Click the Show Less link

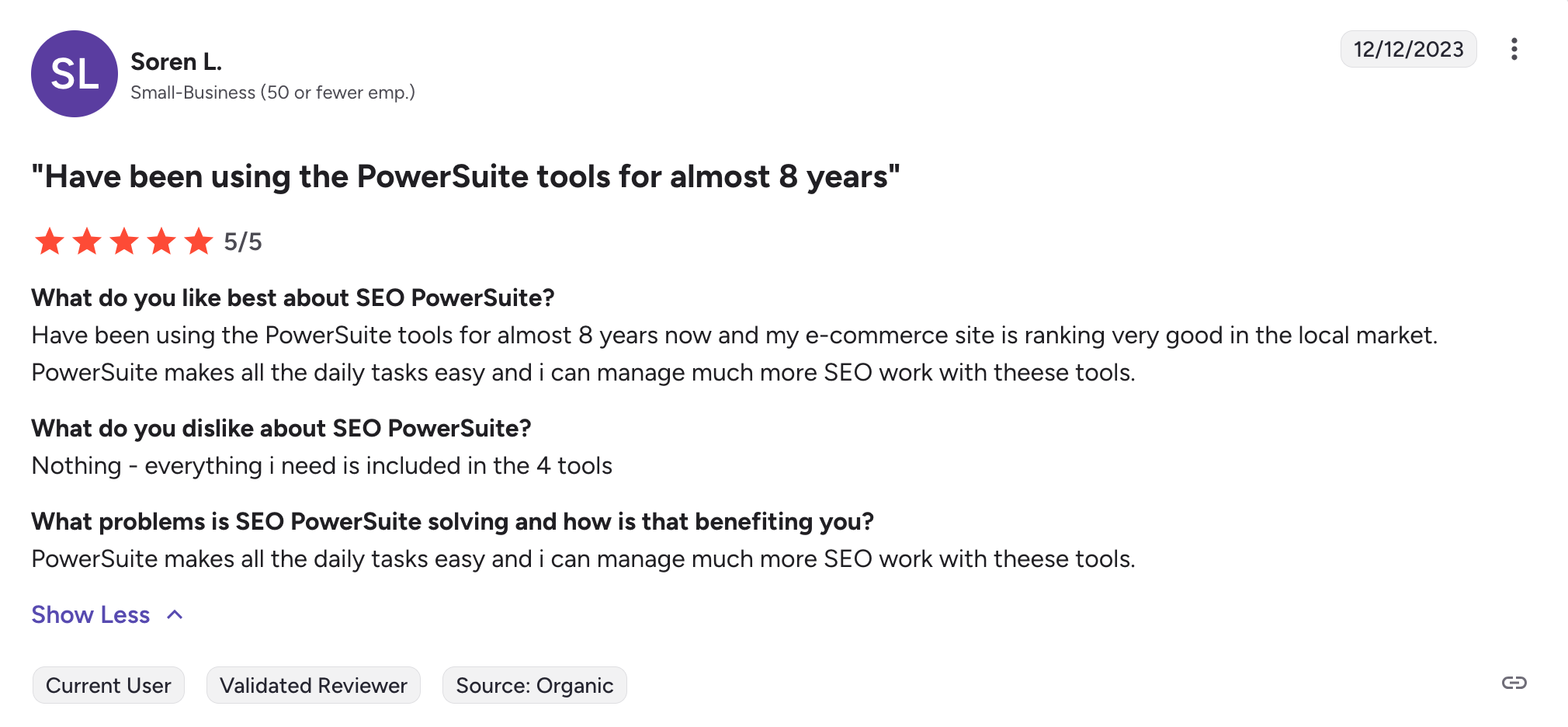tap(90, 615)
